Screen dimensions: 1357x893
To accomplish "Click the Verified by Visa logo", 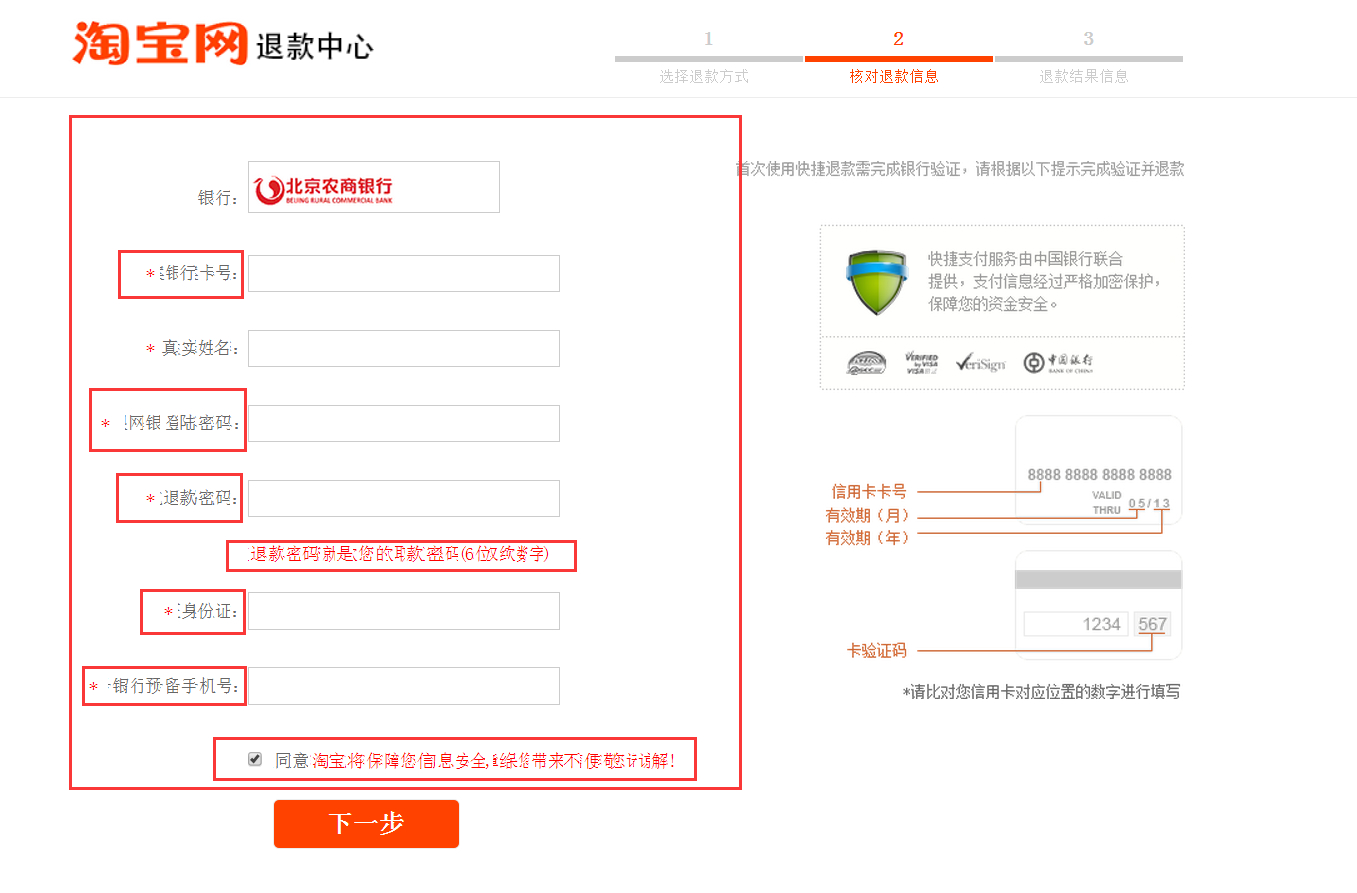I will 921,363.
